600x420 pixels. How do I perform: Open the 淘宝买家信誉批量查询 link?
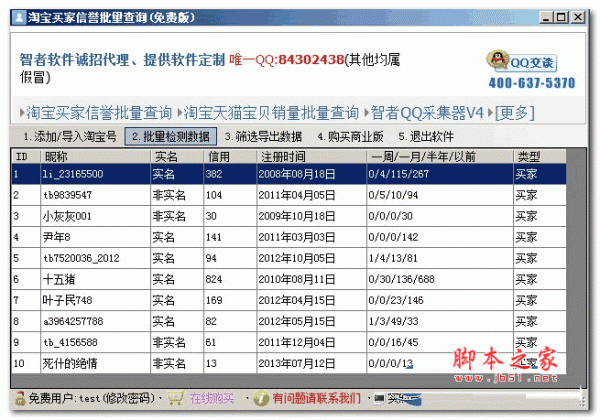click(x=99, y=113)
